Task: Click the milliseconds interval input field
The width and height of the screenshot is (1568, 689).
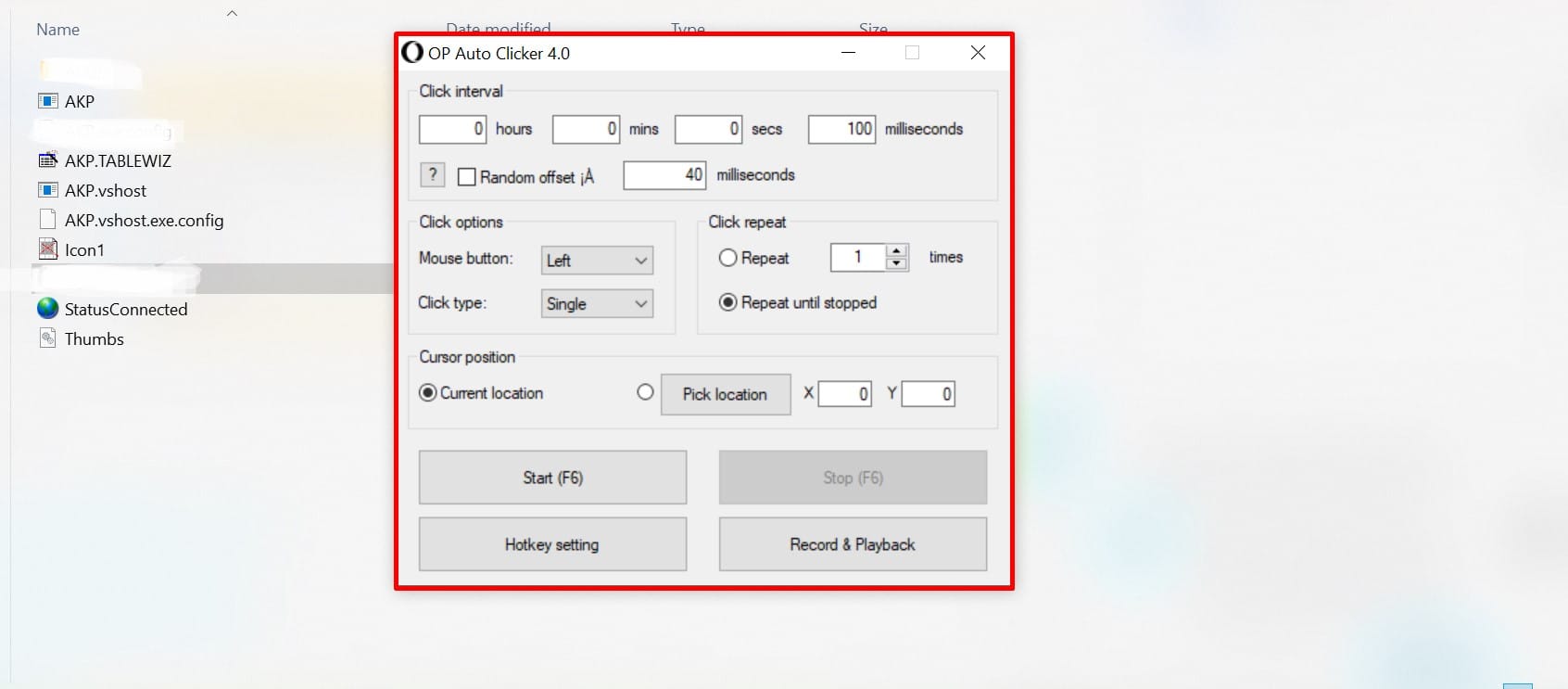Action: 841,129
